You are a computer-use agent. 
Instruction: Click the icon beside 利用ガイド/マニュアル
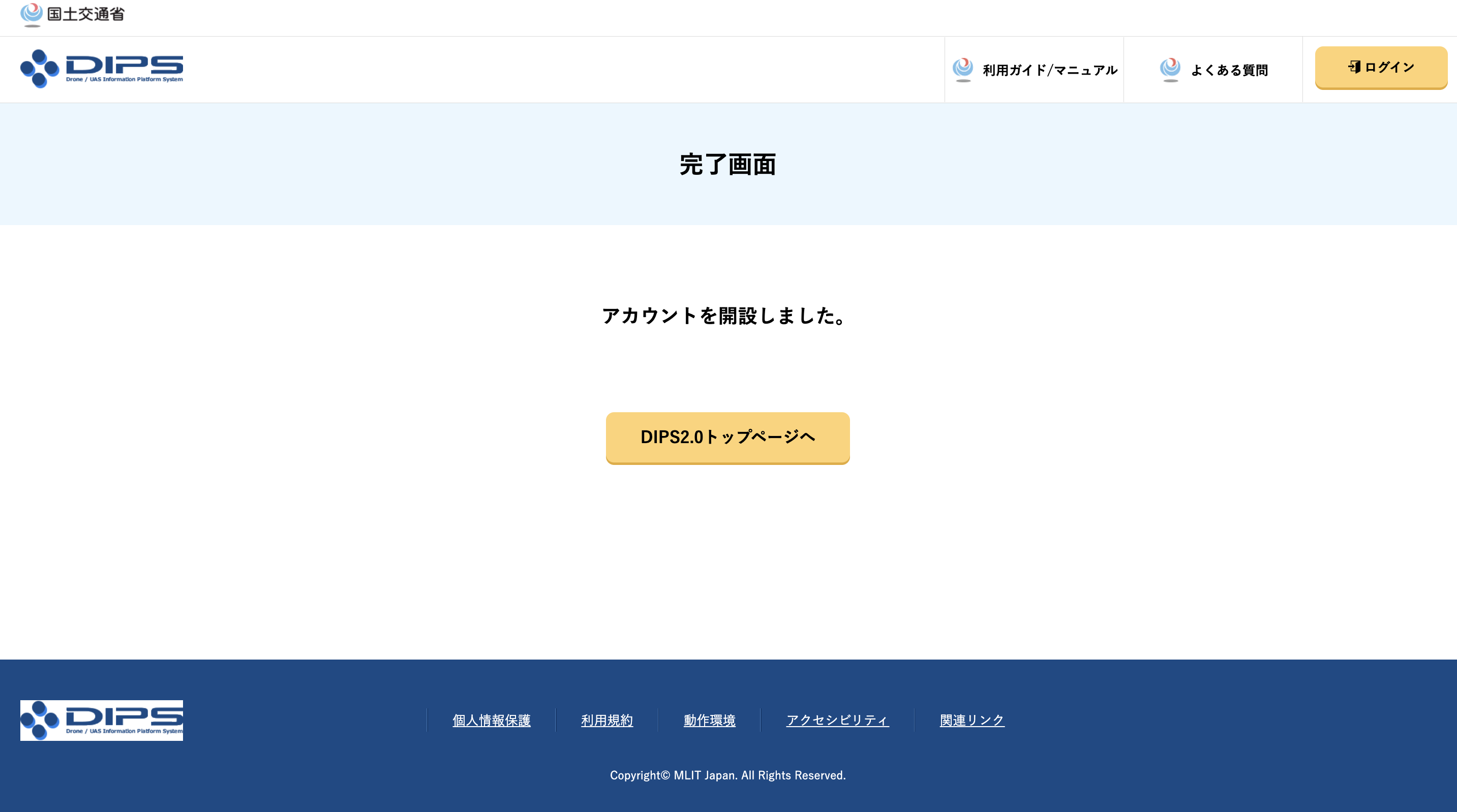coord(963,70)
